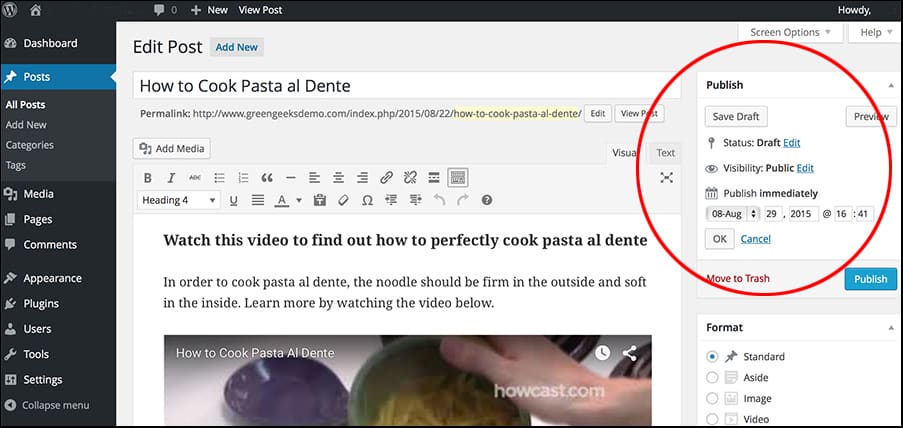Remove link from selected text

410,178
